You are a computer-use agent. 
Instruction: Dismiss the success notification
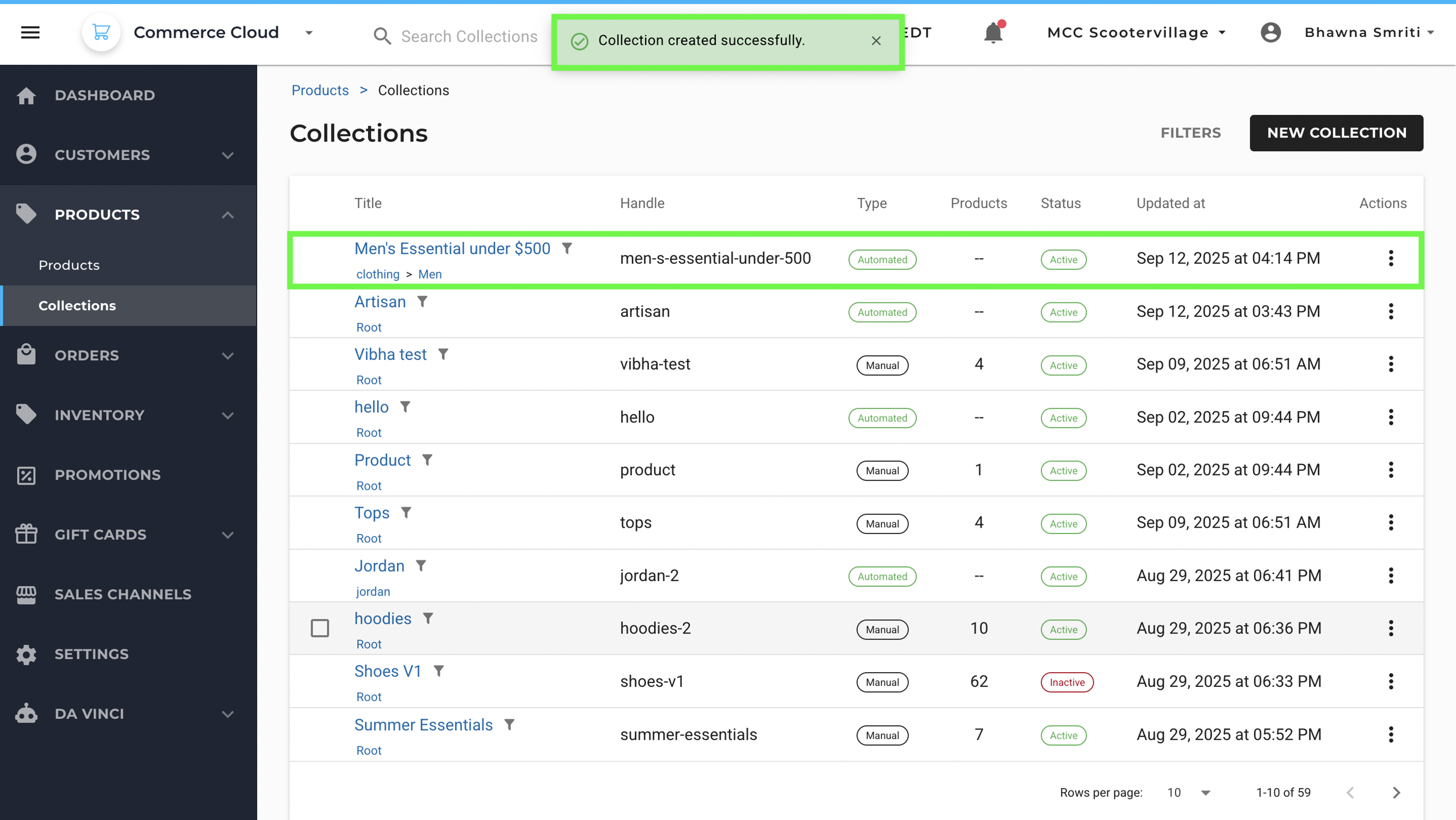876,40
